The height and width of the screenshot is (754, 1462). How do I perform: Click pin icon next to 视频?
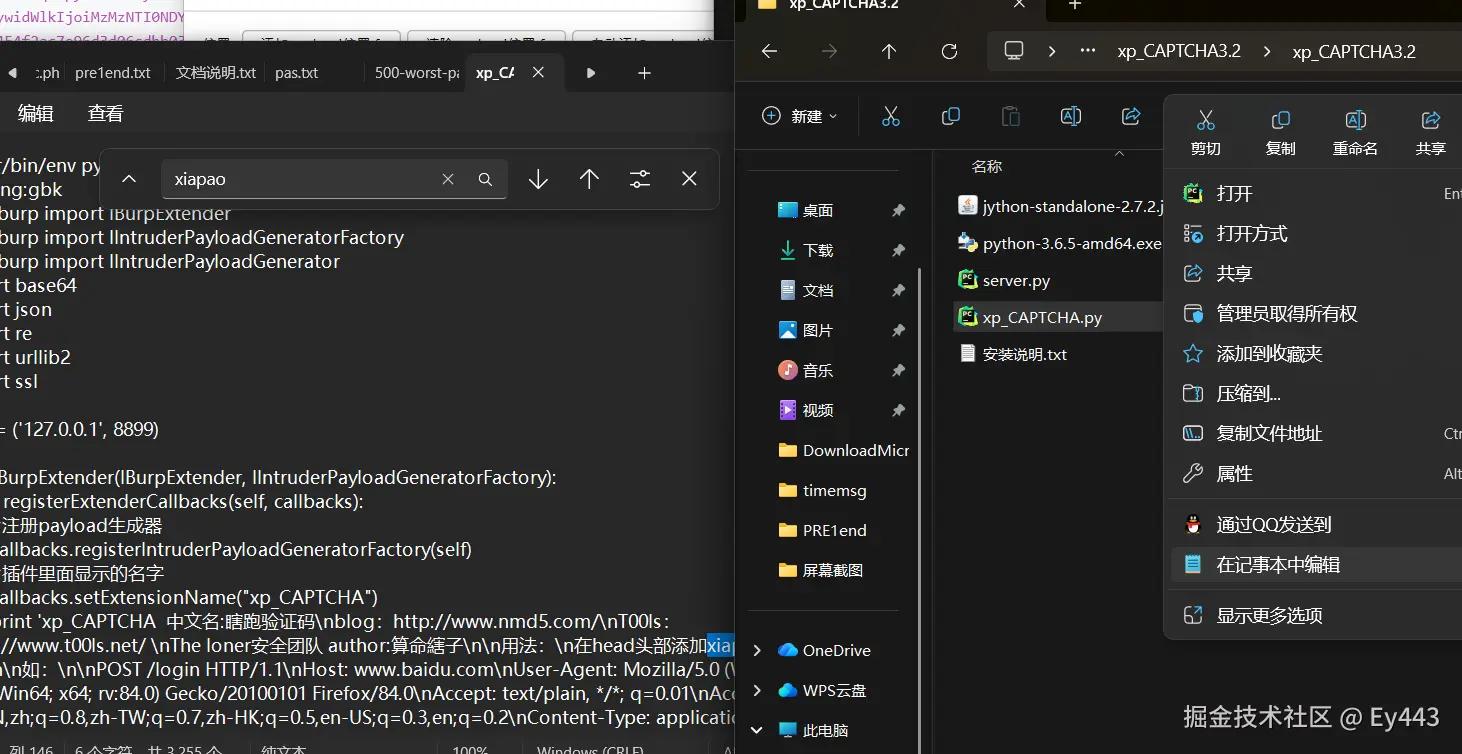tap(898, 410)
